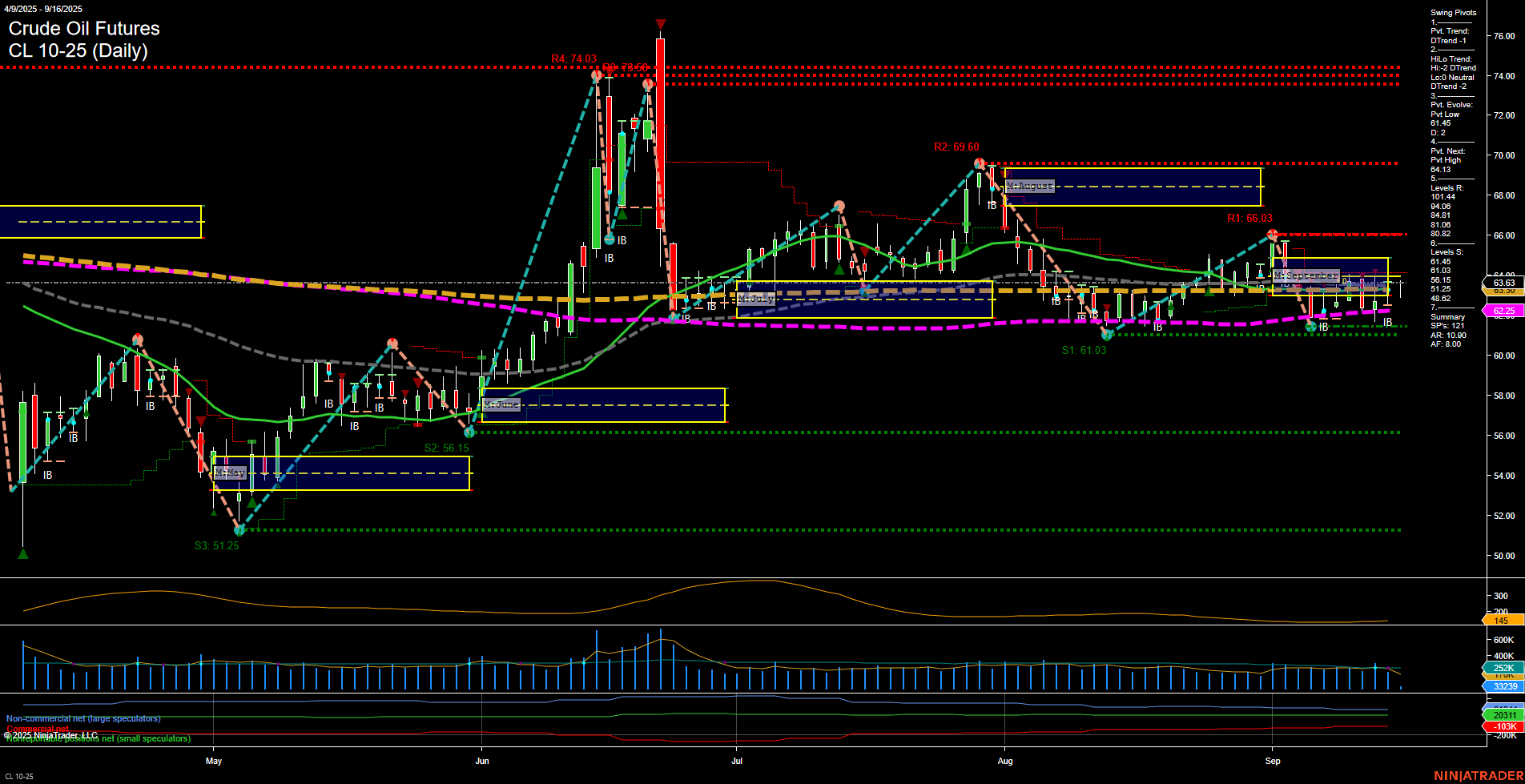Click the S3: 51.25 support pivot label
The image size is (1525, 784).
pos(216,545)
